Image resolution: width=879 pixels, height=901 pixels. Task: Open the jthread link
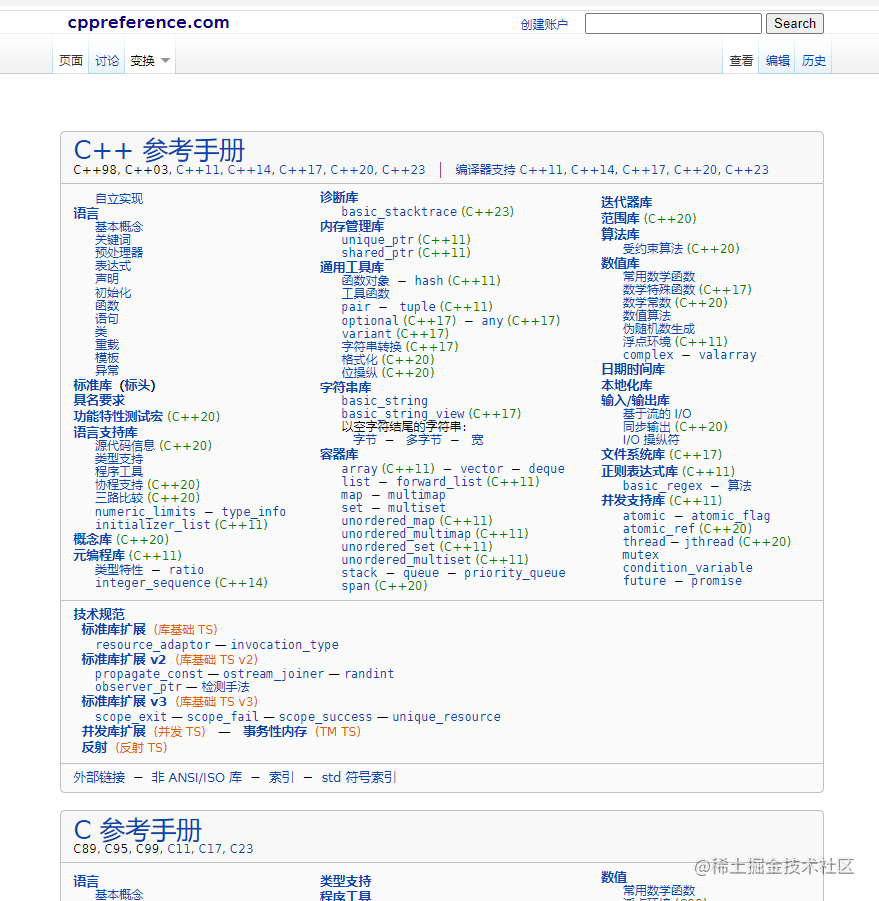tap(709, 542)
